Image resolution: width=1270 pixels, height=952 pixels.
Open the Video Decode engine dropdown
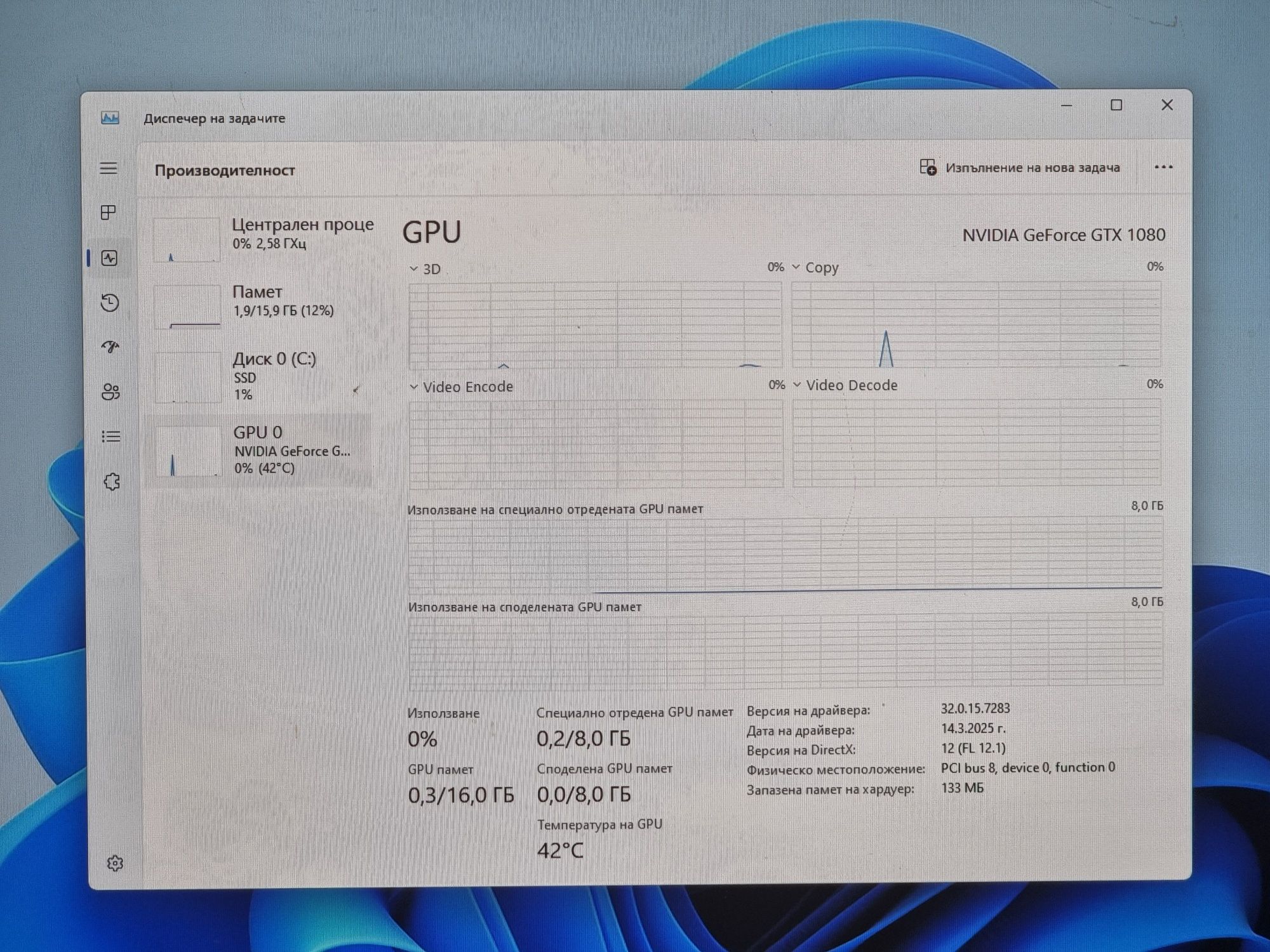796,385
